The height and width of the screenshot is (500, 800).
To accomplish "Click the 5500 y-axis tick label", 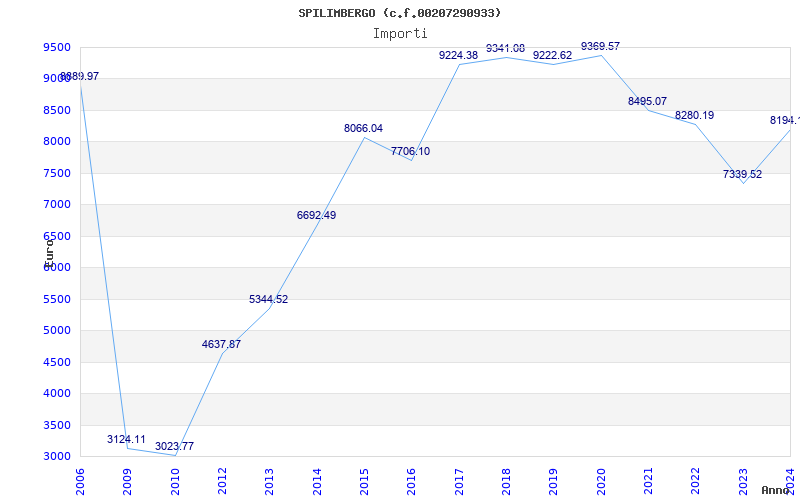I will pos(57,299).
